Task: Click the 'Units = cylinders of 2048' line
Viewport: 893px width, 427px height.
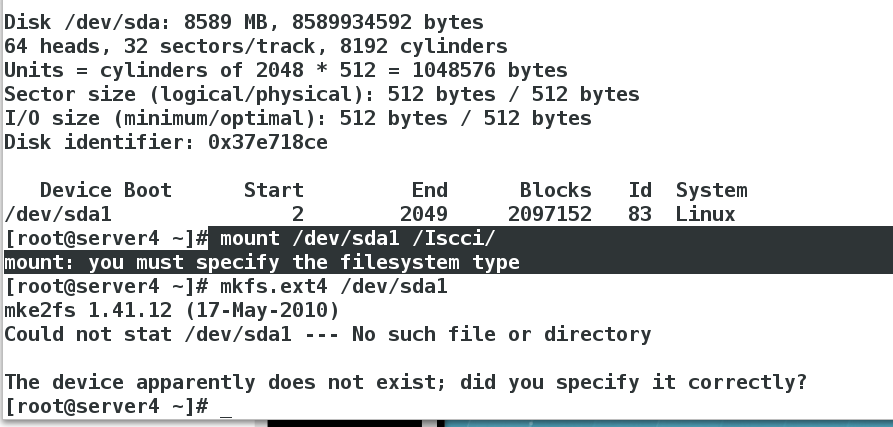Action: tap(286, 70)
